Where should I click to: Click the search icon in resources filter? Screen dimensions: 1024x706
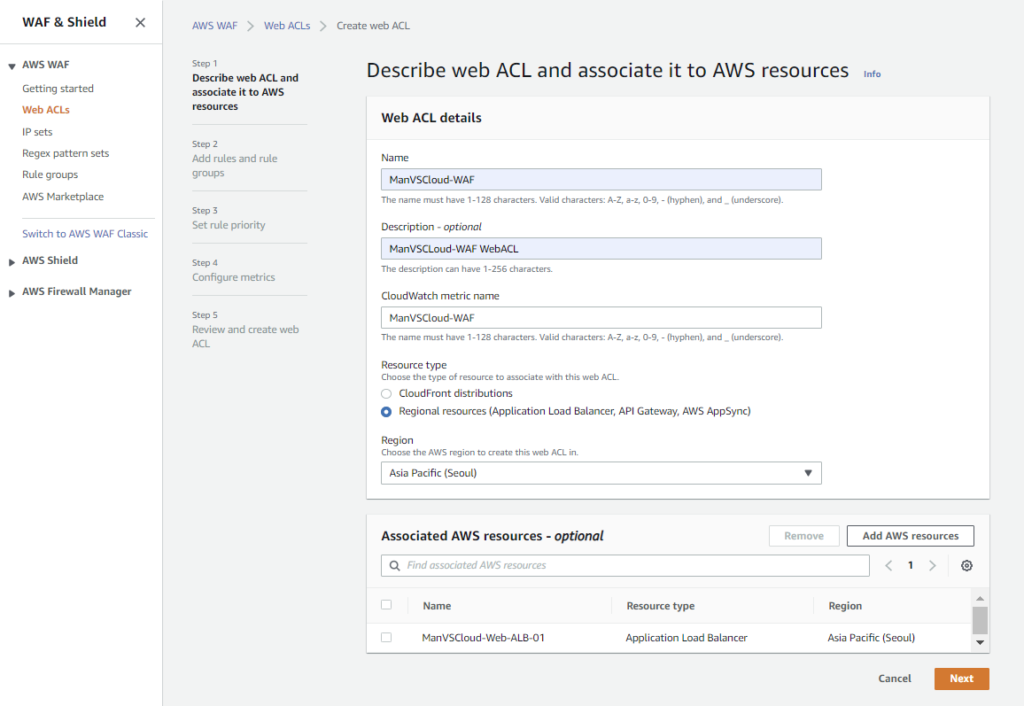[394, 566]
